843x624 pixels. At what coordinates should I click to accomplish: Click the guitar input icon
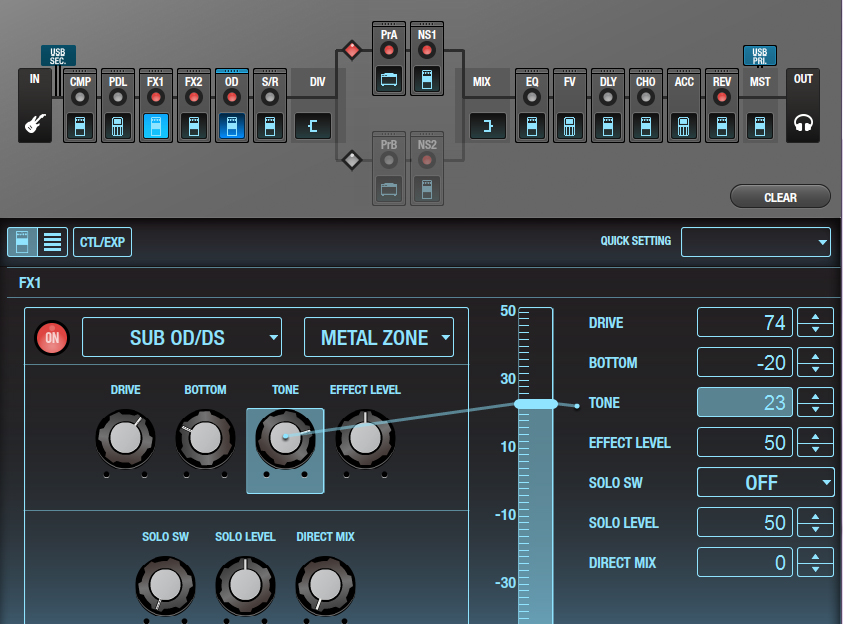point(34,126)
